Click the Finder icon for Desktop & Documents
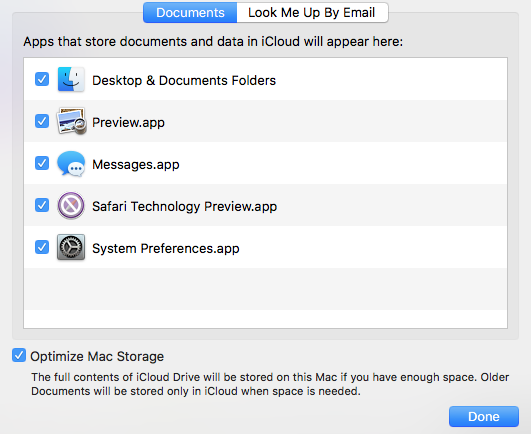Screen dimensions: 531x434 point(71,79)
